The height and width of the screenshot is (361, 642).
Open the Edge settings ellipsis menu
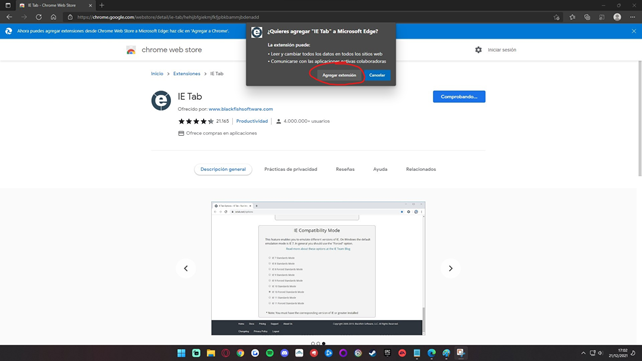(x=633, y=17)
